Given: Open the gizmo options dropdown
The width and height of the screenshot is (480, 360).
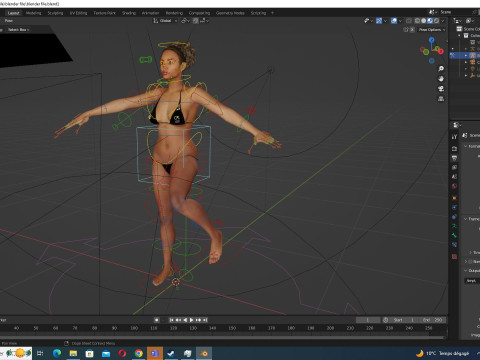Looking at the screenshot, I should tap(385, 21).
